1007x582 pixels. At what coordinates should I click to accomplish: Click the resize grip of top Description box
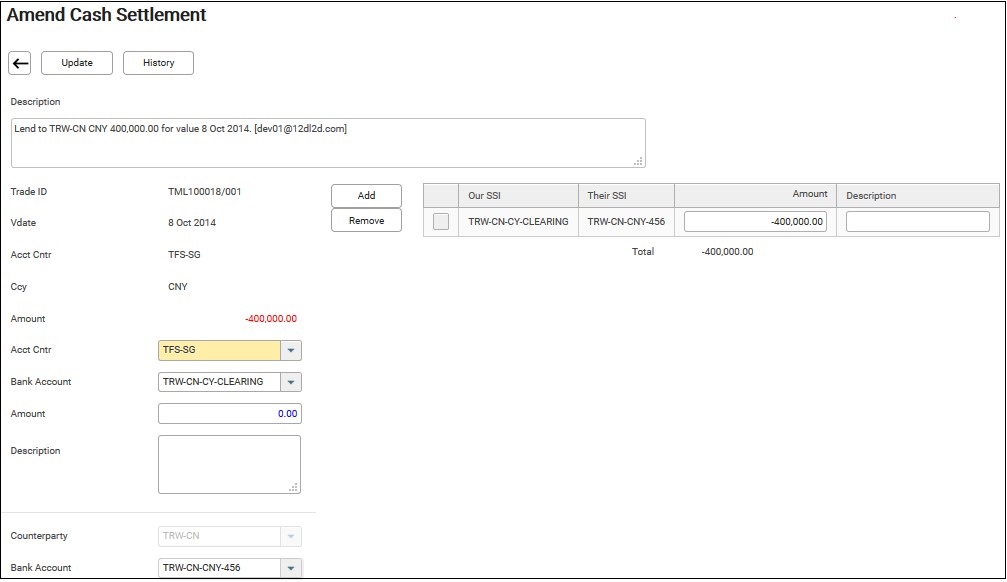[x=638, y=161]
